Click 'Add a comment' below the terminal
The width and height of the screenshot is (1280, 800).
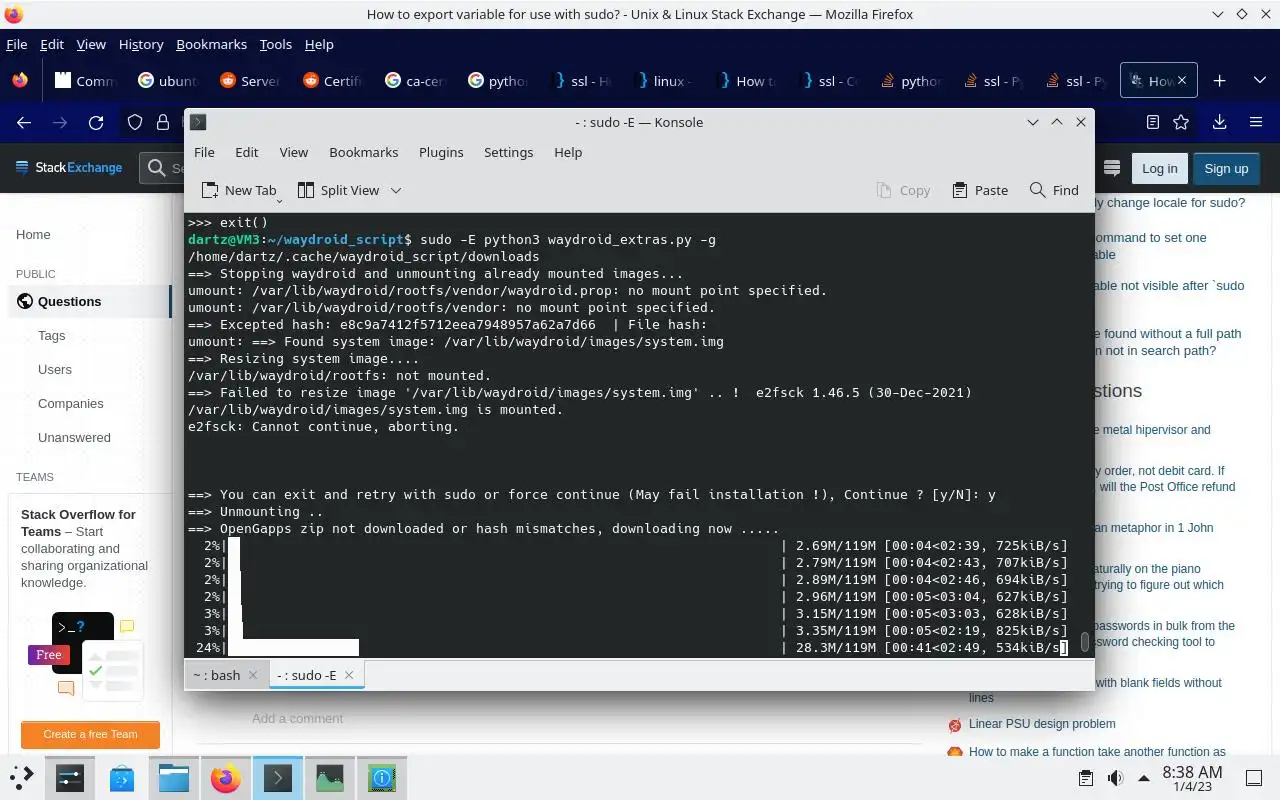(297, 718)
